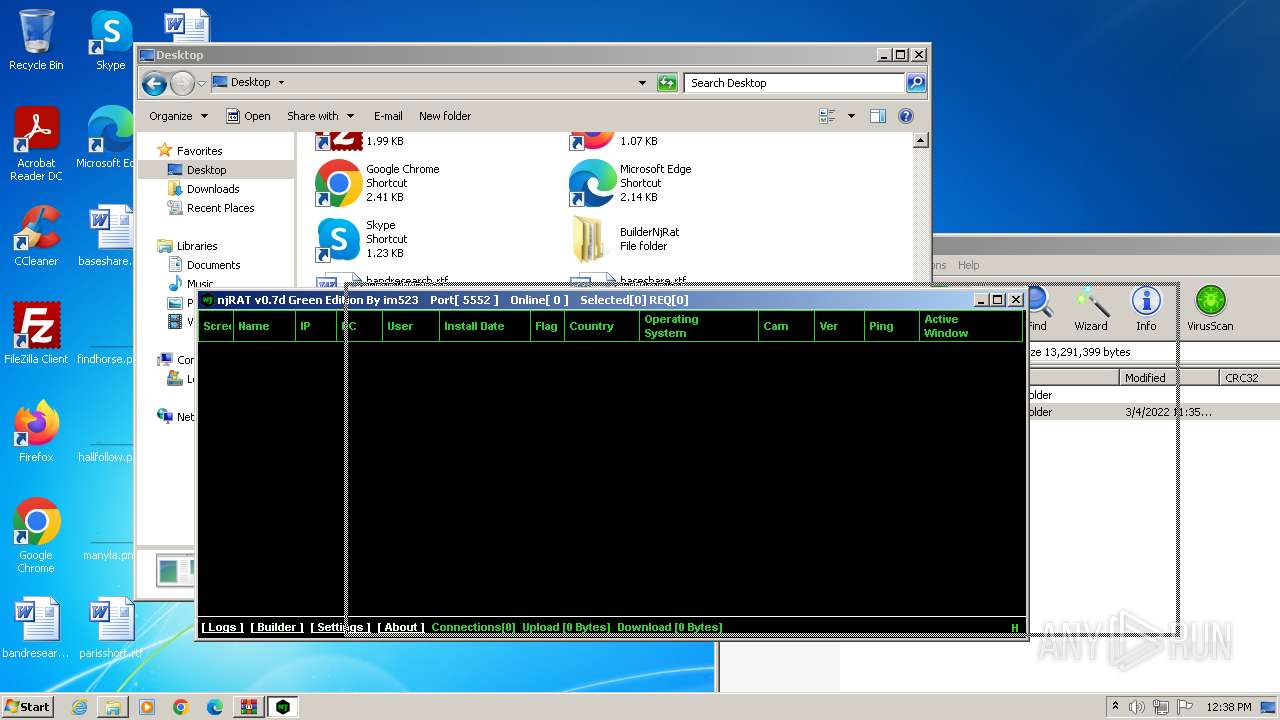Open Google Chrome desktop icon

pos(36,536)
